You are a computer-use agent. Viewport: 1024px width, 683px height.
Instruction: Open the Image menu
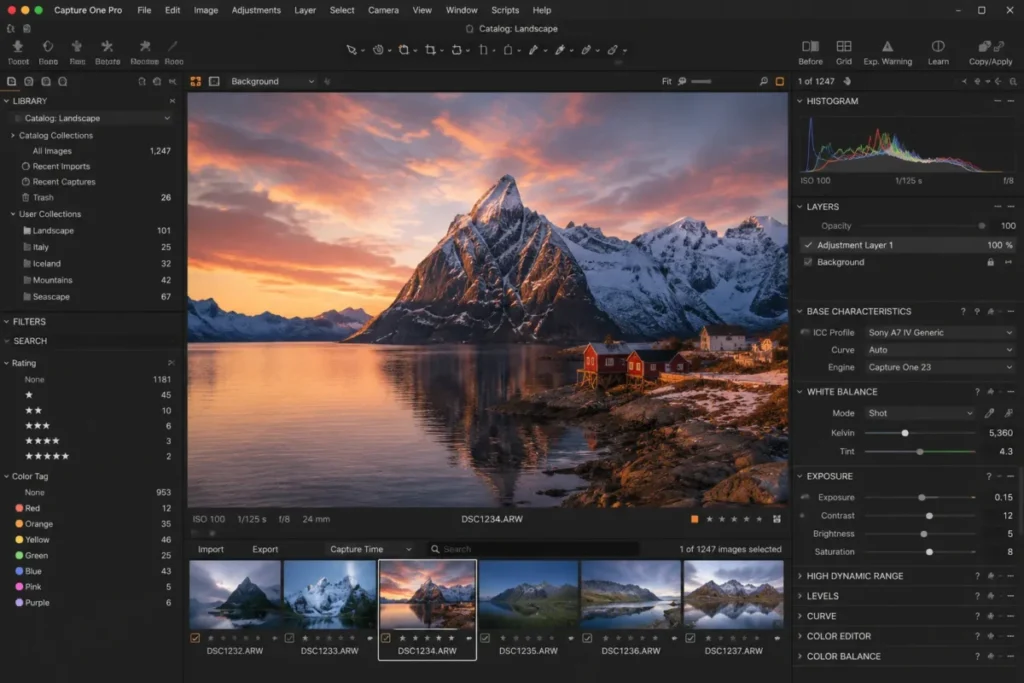[206, 10]
